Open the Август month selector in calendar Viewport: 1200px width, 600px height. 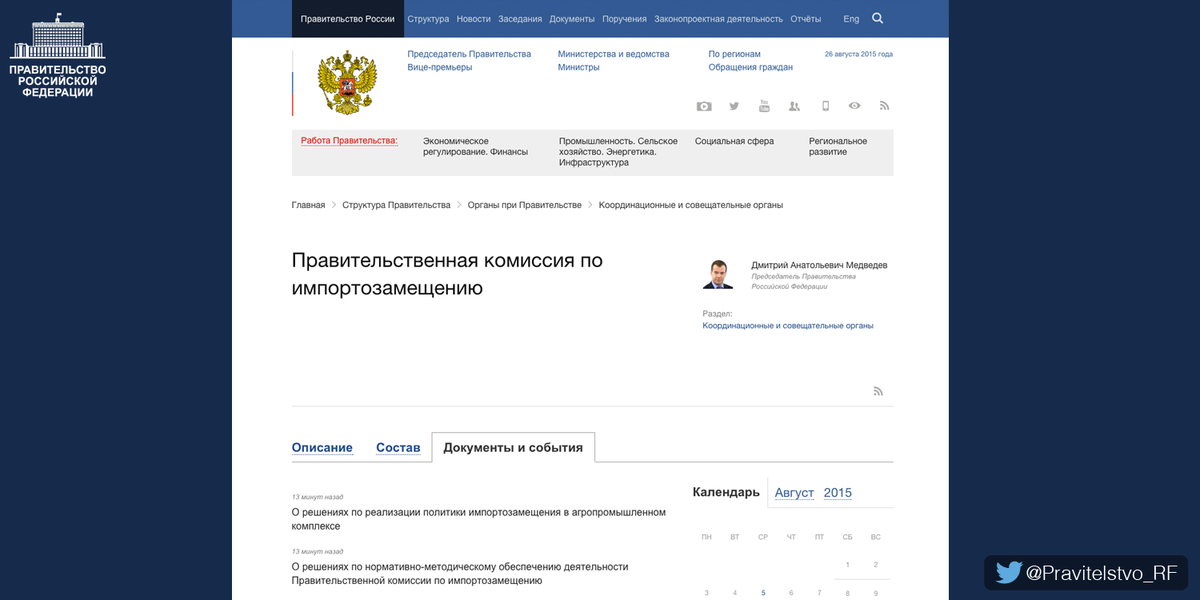pos(794,493)
